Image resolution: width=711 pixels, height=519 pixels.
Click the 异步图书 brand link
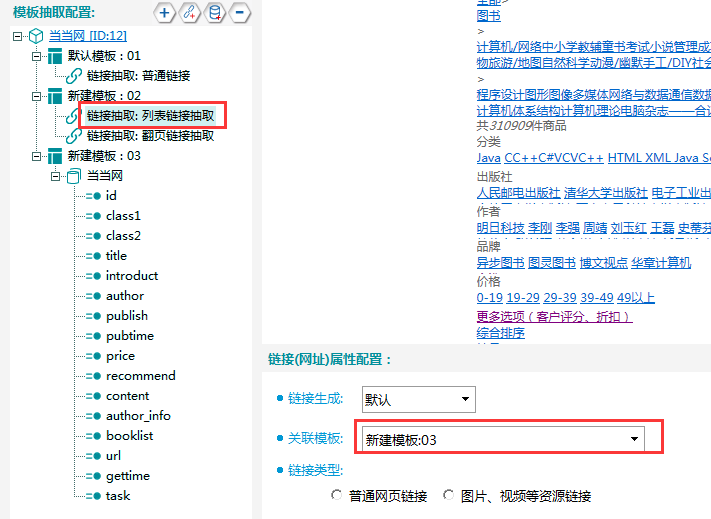(500, 263)
